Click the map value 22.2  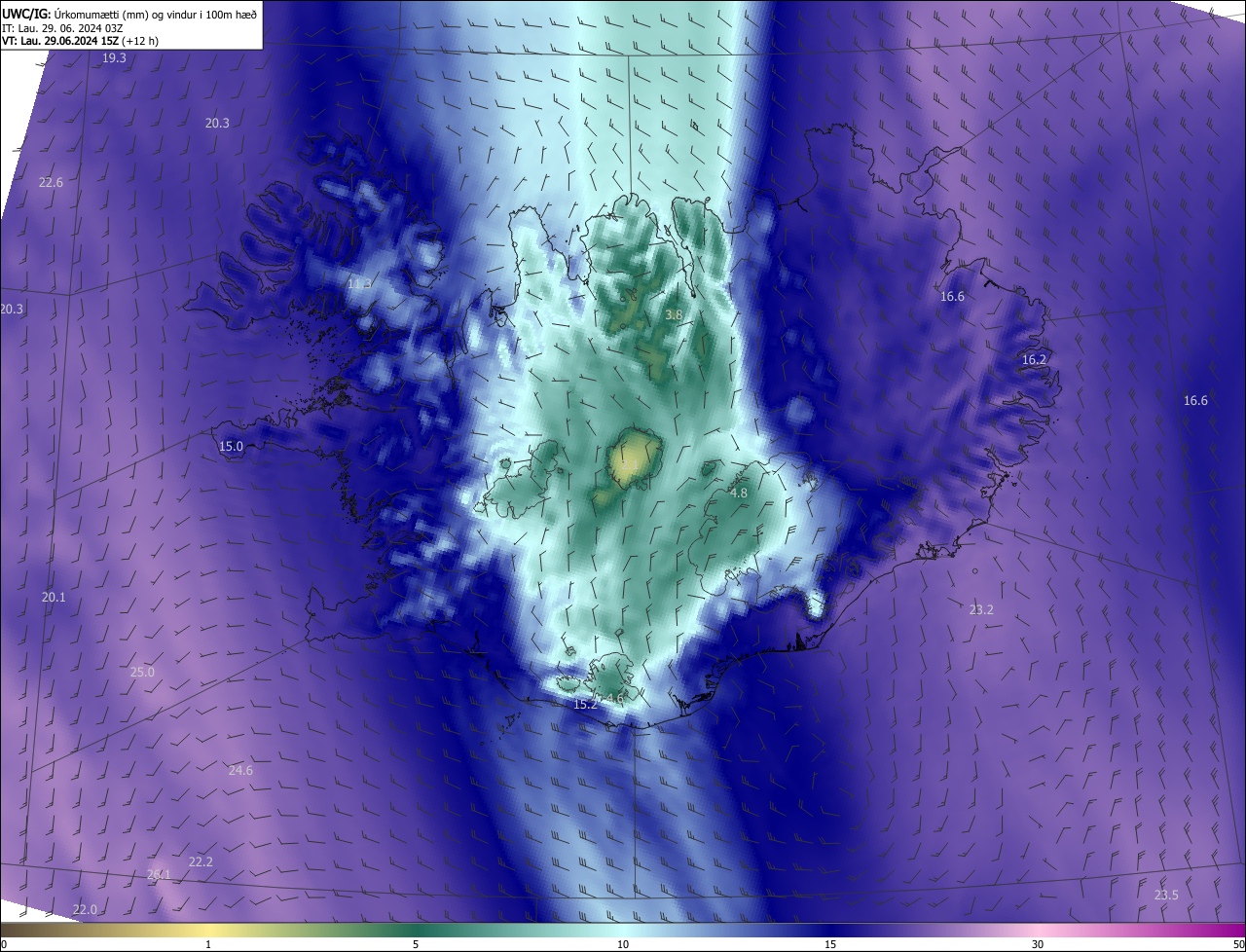point(201,862)
